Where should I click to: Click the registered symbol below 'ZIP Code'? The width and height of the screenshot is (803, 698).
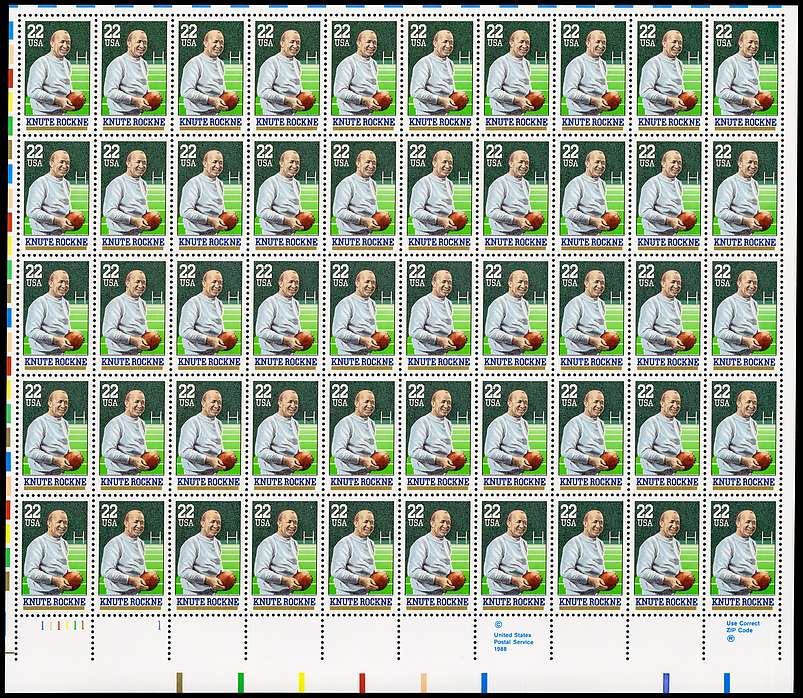point(730,638)
